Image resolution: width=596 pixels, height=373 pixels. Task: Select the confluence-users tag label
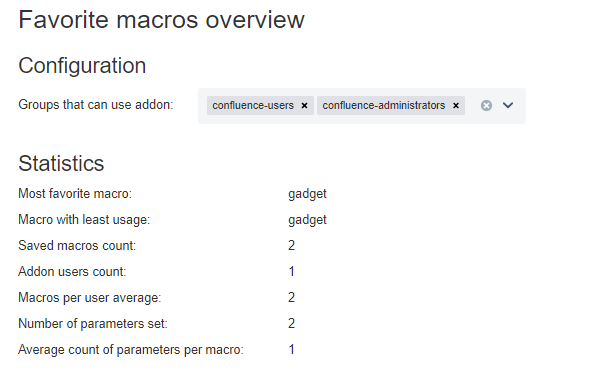pyautogui.click(x=253, y=105)
